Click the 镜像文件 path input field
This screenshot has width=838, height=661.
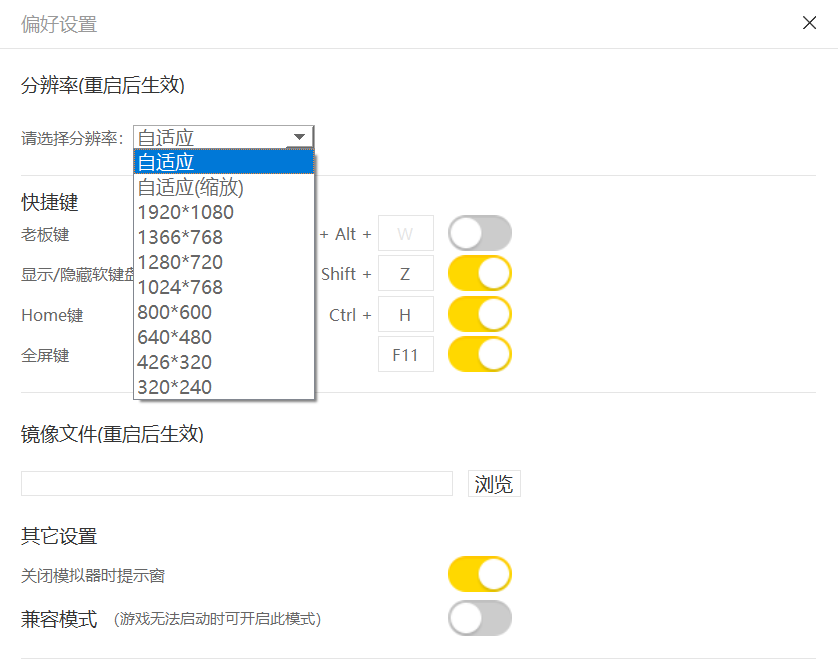(x=237, y=484)
